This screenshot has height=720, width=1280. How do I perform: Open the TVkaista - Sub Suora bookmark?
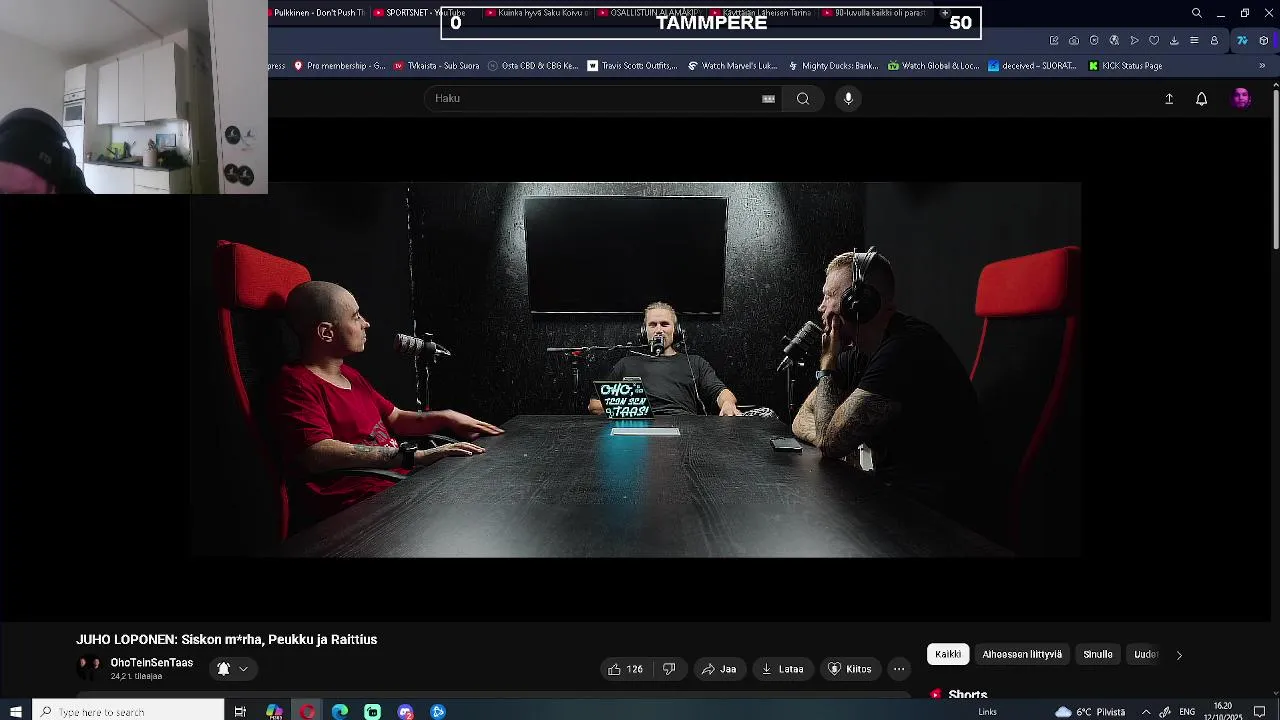point(436,66)
